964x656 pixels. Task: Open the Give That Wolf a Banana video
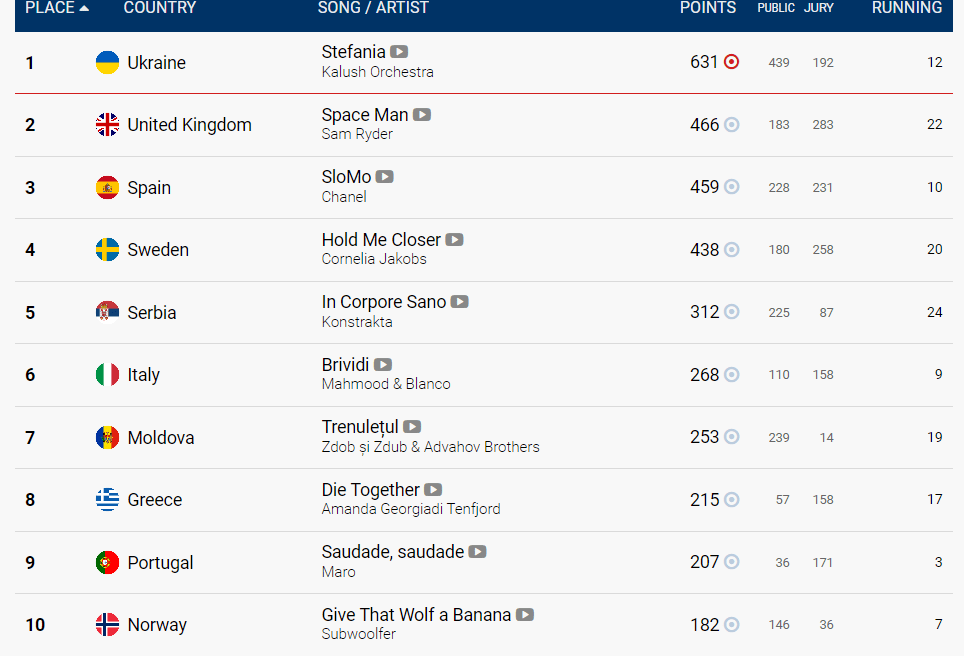(x=525, y=615)
